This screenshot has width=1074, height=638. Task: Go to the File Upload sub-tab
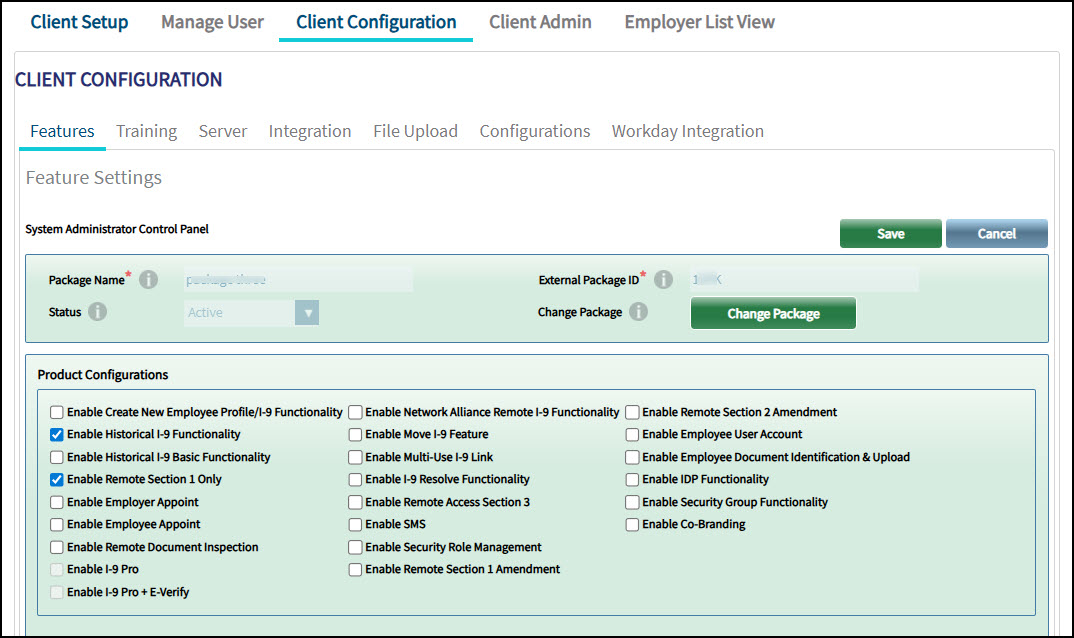click(x=415, y=131)
